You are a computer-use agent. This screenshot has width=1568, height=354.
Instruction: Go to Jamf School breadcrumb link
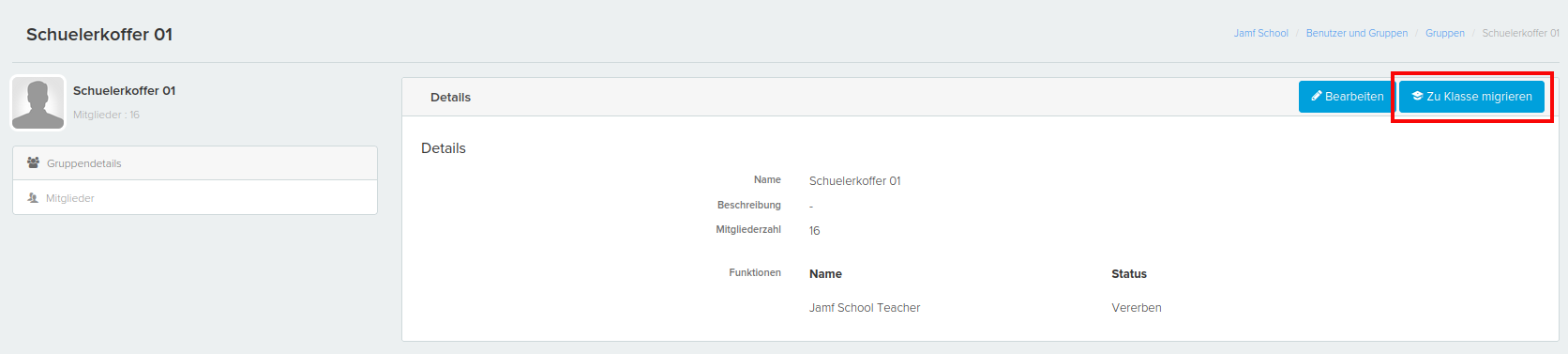(1260, 33)
